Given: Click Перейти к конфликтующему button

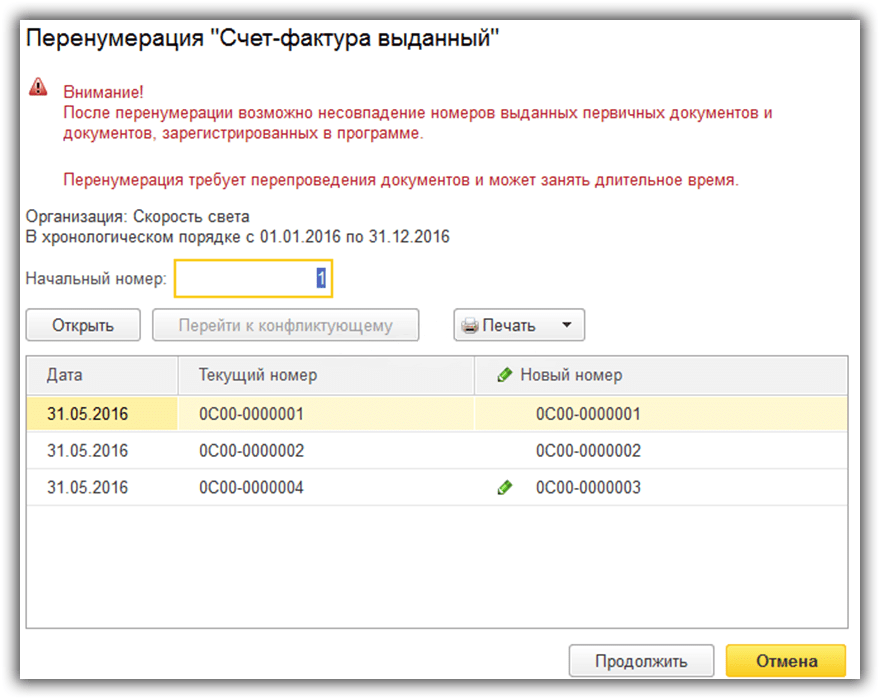Looking at the screenshot, I should coord(285,325).
